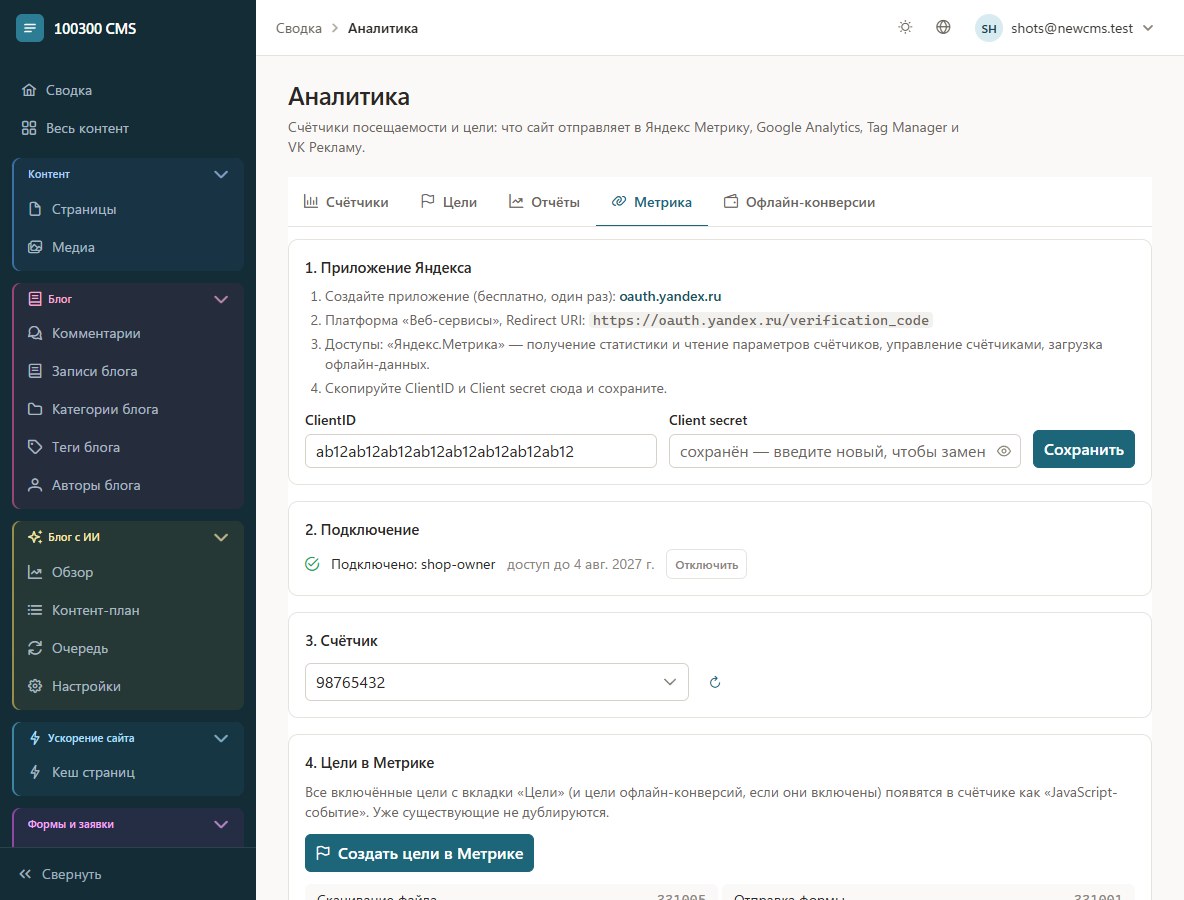Collapse the Блог с ИИ section chevron
1184x900 pixels.
coord(220,538)
